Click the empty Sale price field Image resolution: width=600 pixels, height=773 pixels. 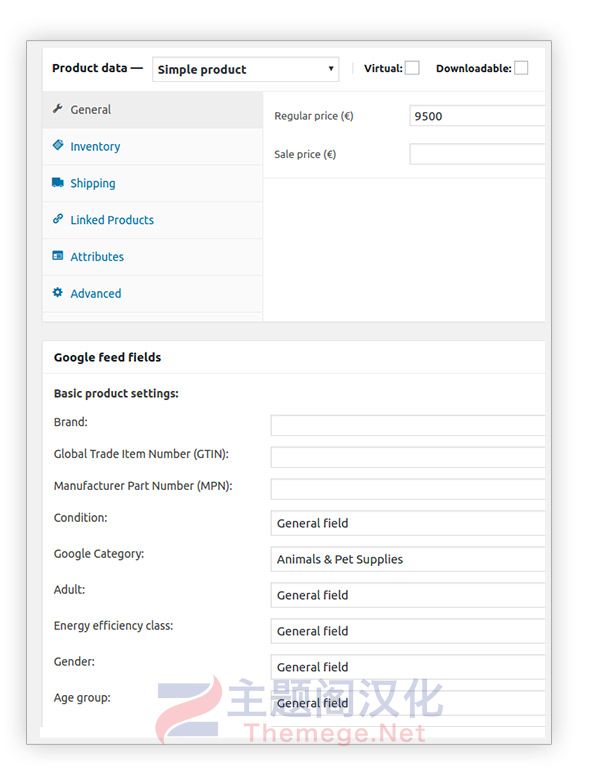(x=477, y=154)
